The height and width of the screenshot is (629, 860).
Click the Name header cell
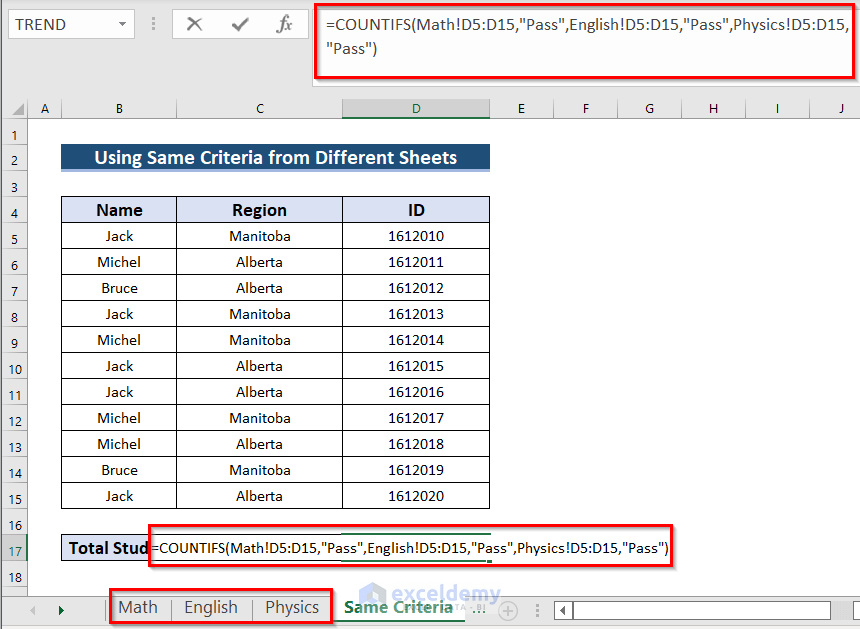click(x=119, y=210)
